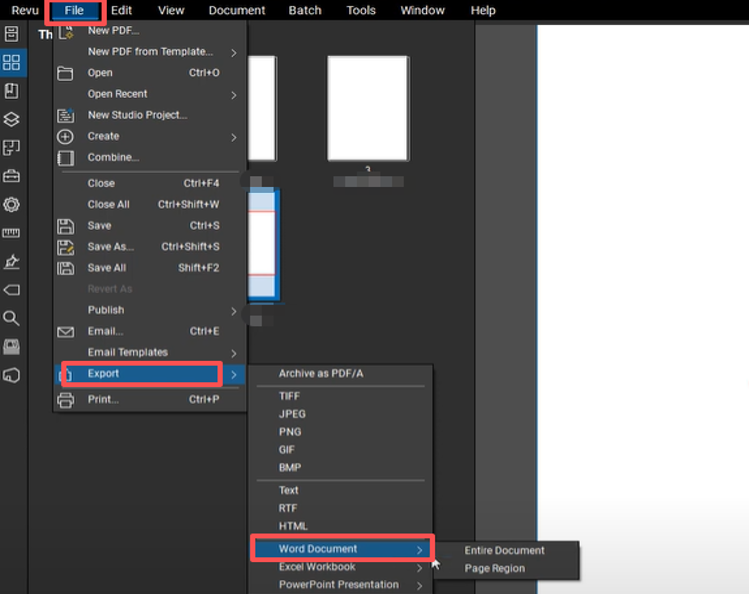Open the Measurements ruler icon in sidebar
749x594 pixels.
pyautogui.click(x=11, y=233)
